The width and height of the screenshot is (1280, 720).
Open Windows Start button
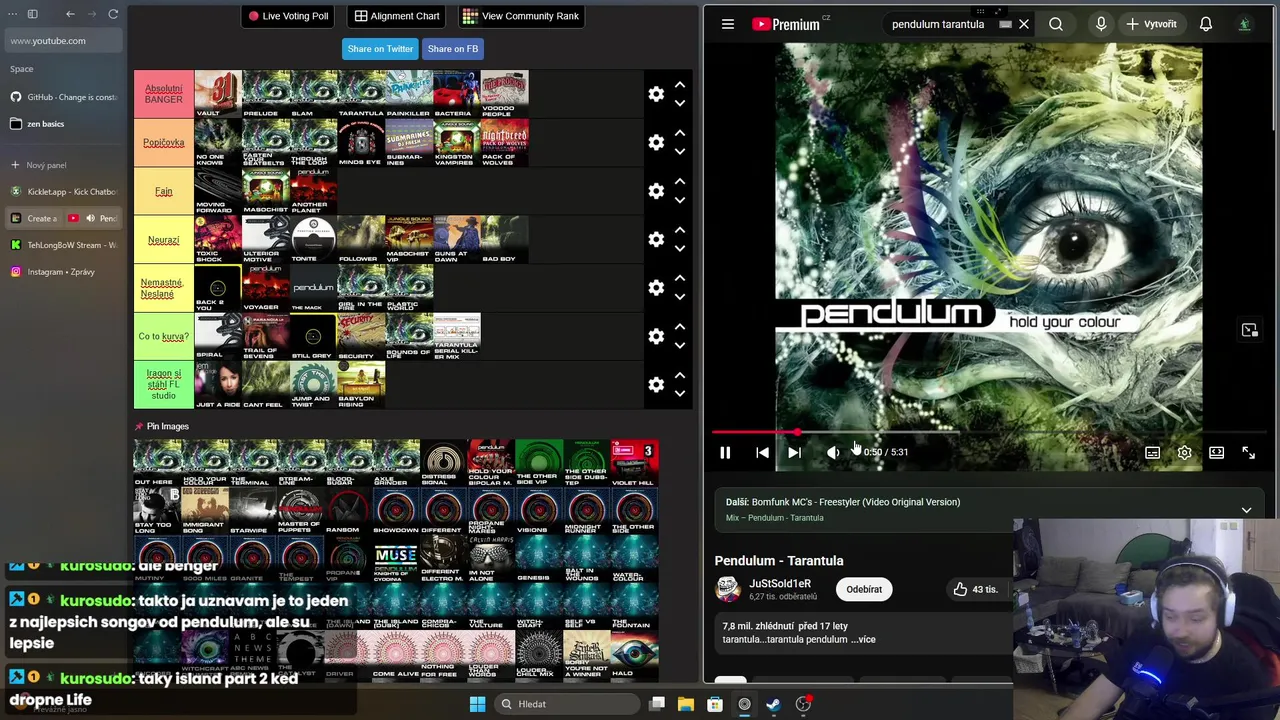coord(477,704)
